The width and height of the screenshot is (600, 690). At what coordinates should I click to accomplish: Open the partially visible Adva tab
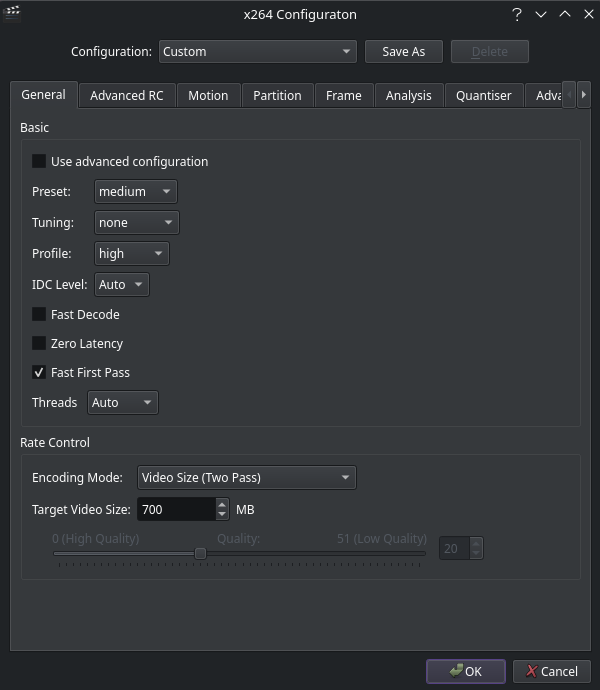point(544,95)
